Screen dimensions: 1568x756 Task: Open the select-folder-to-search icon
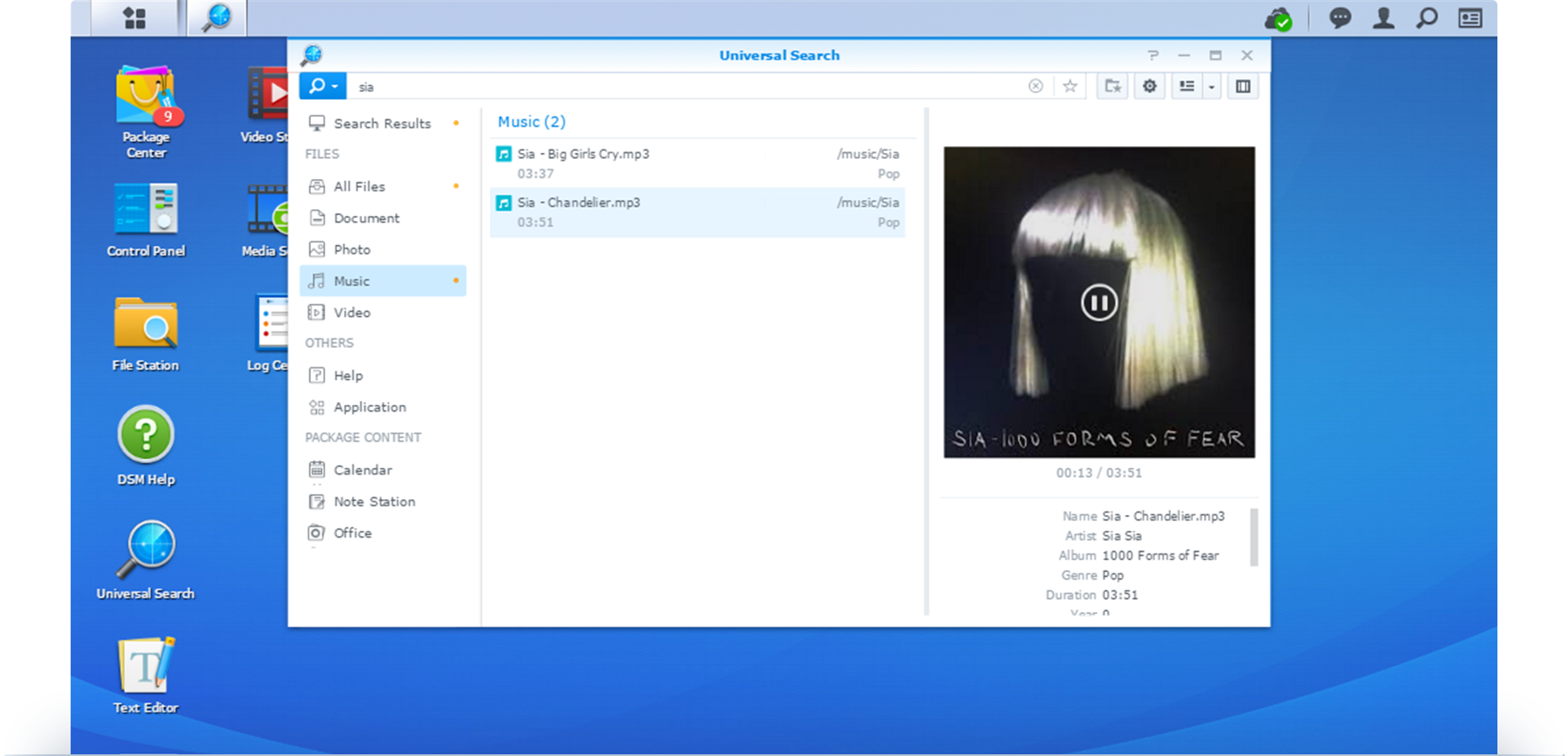coord(1112,86)
